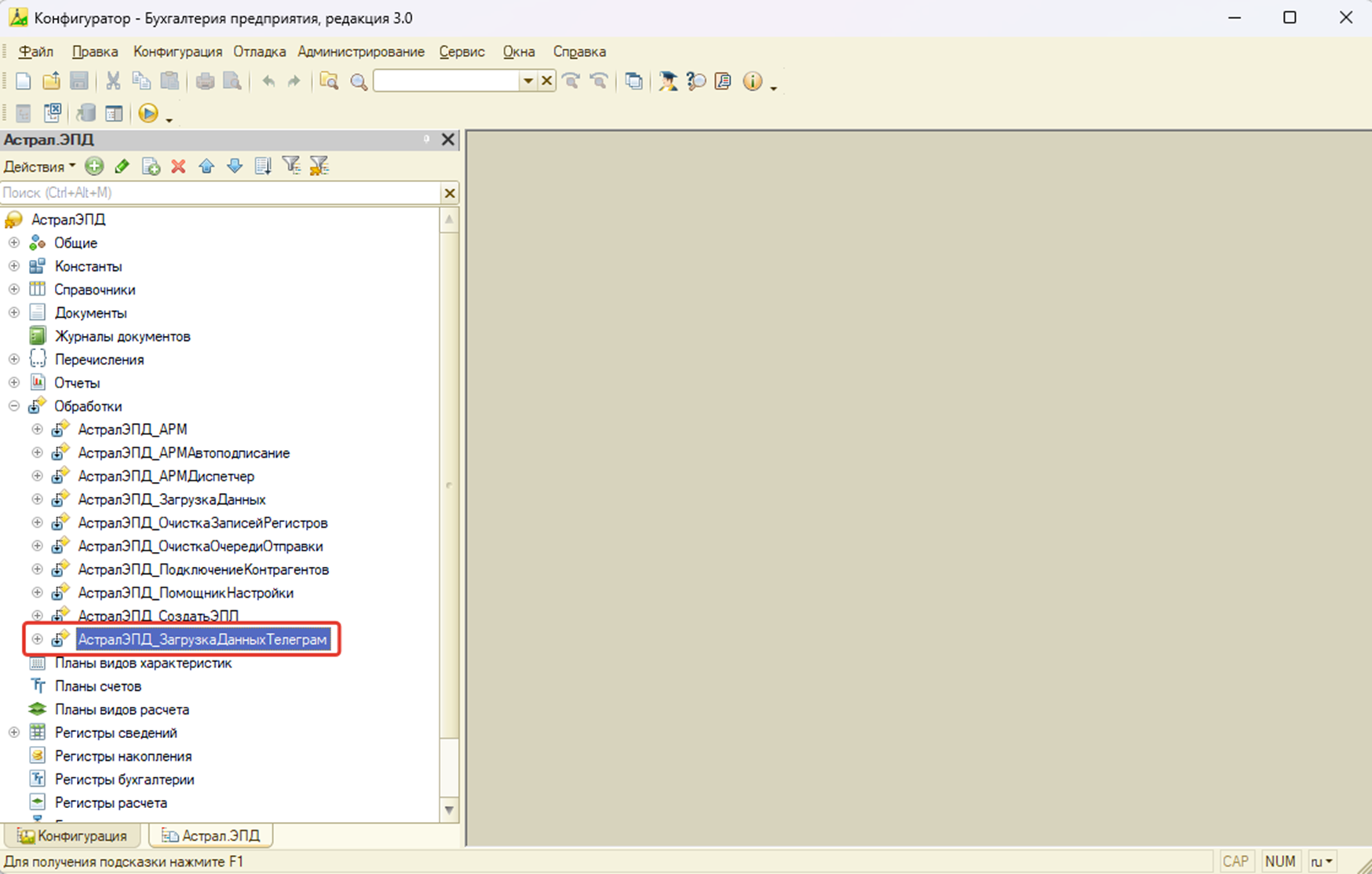Expand the Справочники tree node
The width and height of the screenshot is (1372, 874).
click(14, 289)
